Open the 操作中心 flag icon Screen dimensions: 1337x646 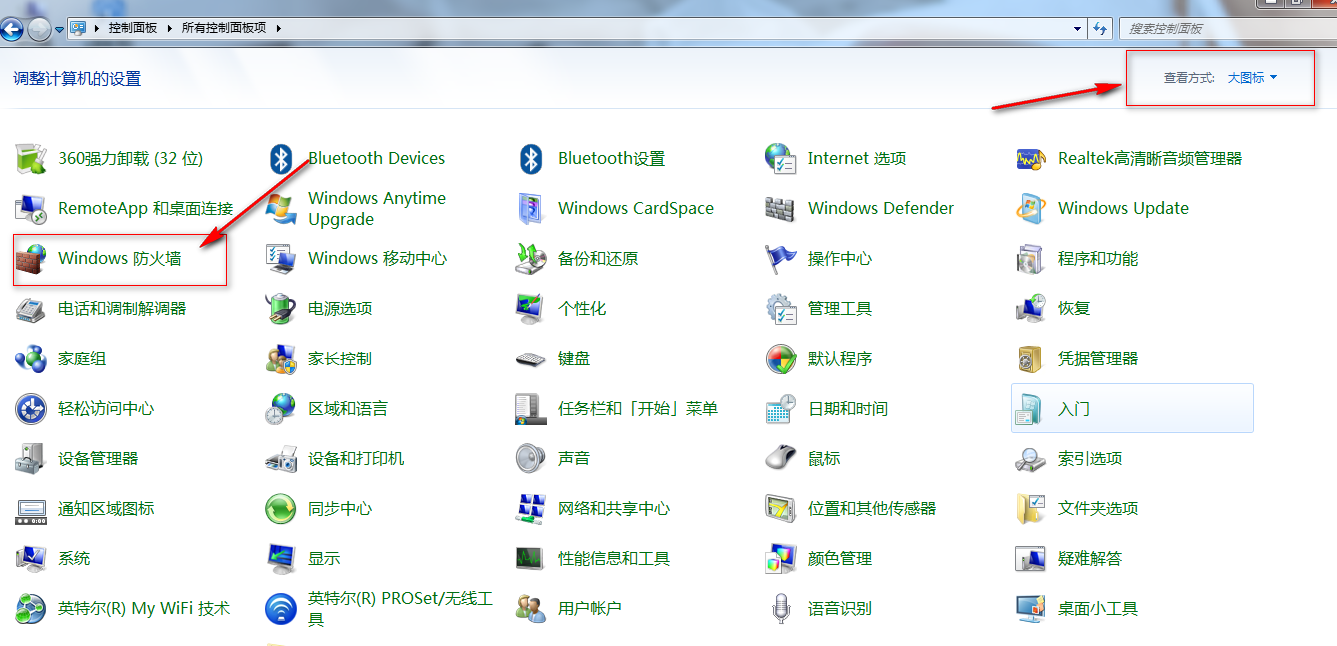(781, 258)
